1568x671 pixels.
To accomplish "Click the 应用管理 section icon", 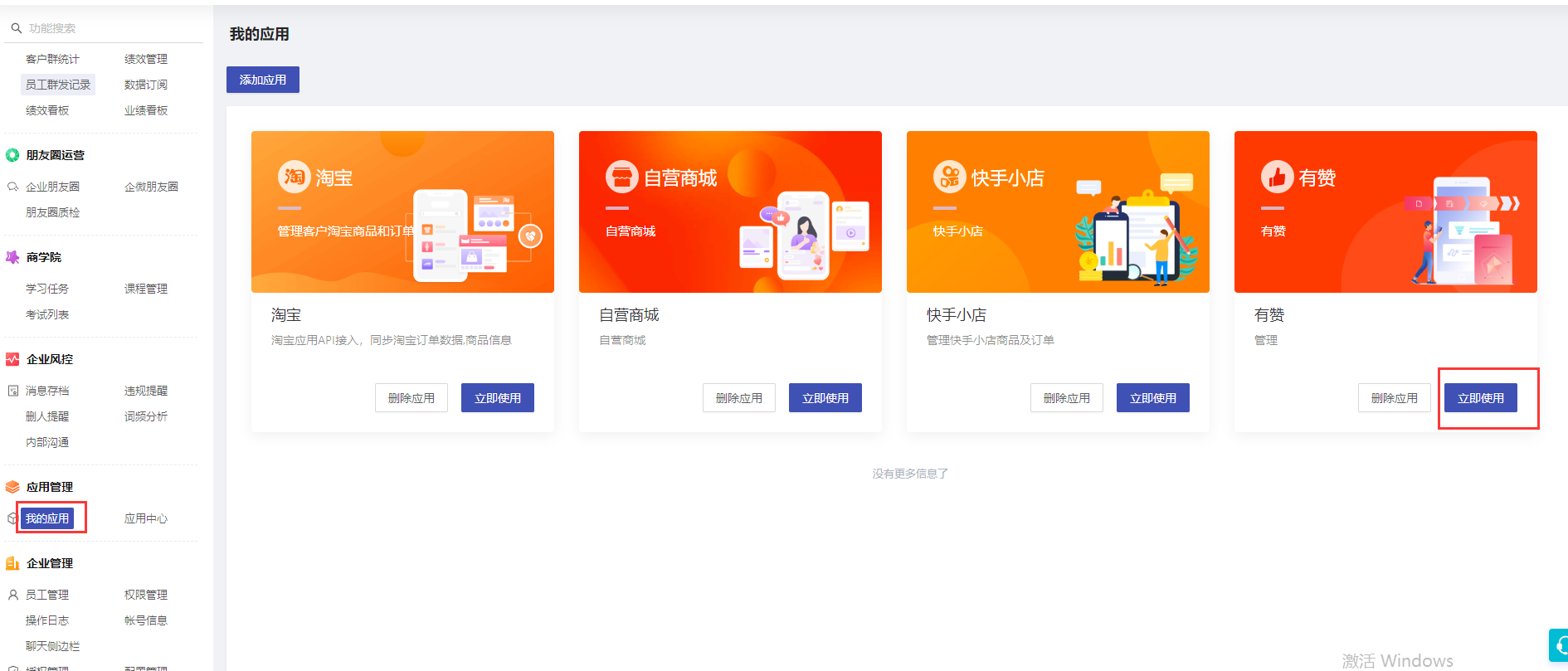I will point(12,487).
